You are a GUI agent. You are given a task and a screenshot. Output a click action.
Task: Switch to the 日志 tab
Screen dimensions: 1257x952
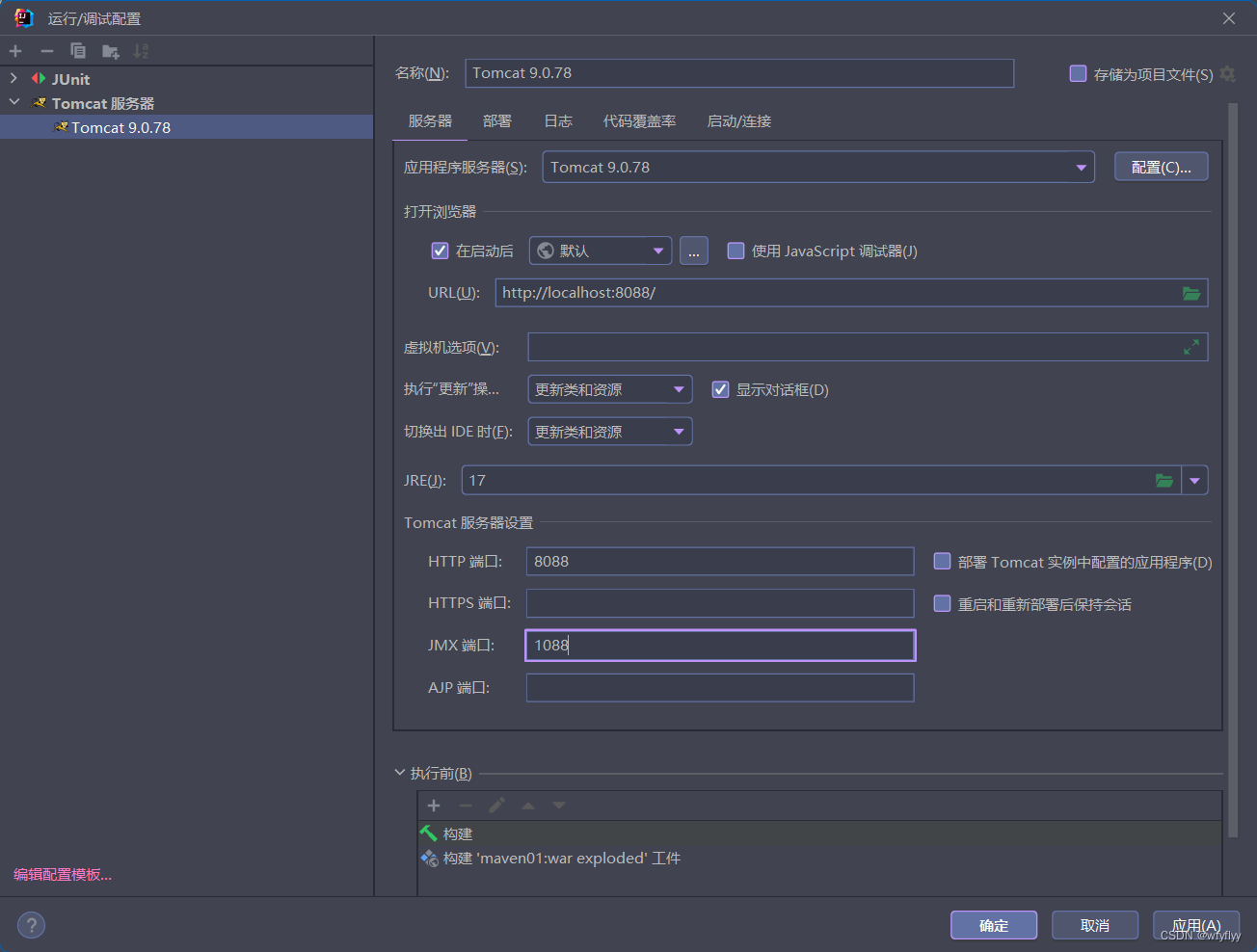coord(558,121)
